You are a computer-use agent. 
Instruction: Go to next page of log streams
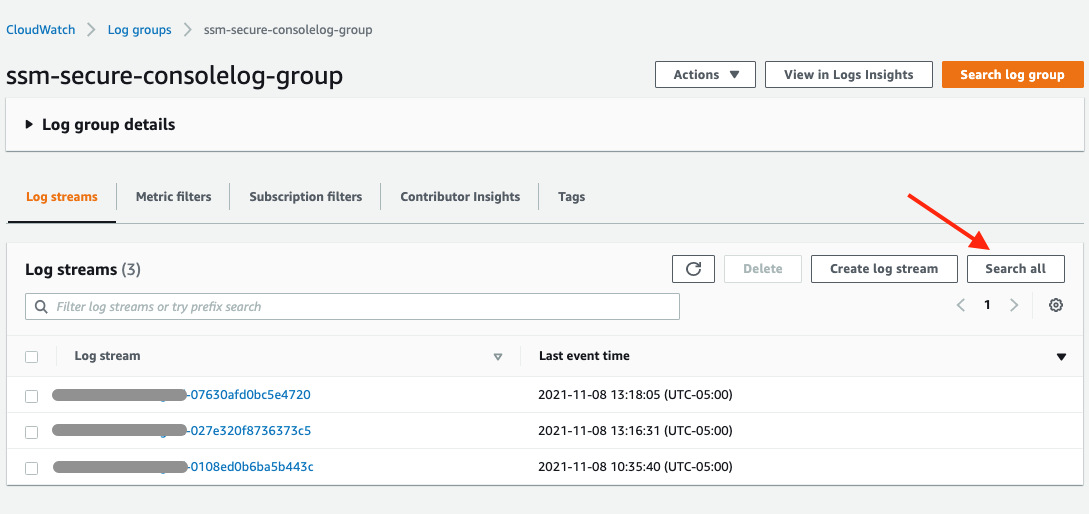click(x=1013, y=305)
